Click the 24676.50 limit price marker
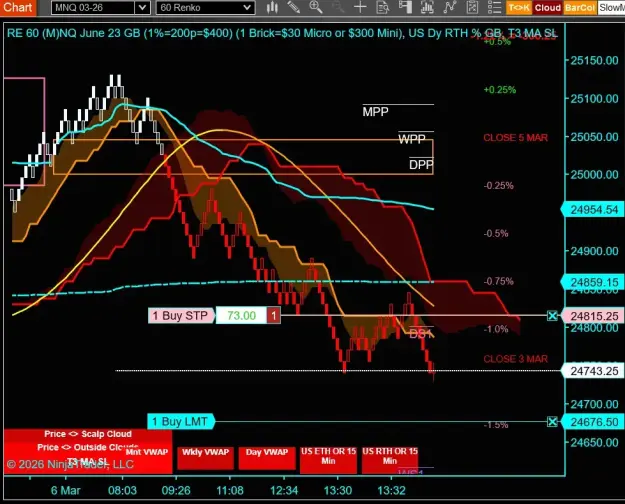Screen dimensions: 625x504 (x=594, y=422)
